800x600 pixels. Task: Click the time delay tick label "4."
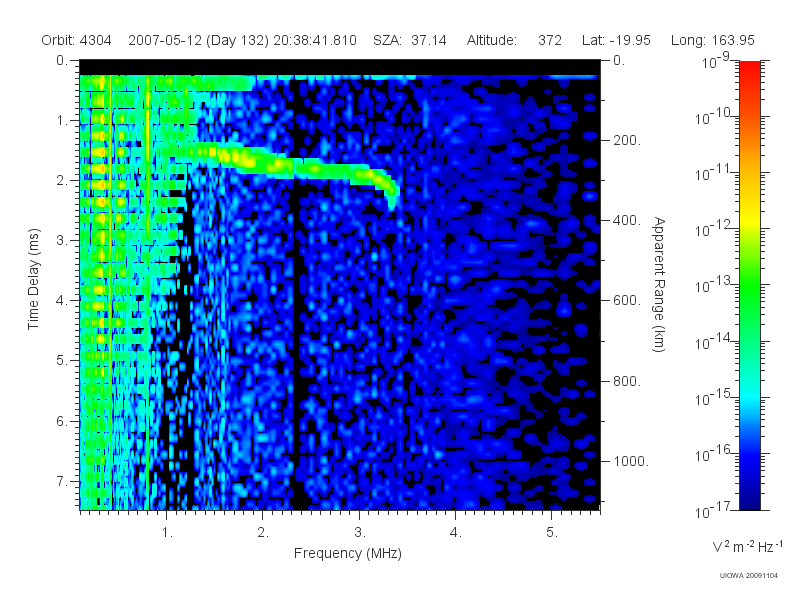point(62,301)
